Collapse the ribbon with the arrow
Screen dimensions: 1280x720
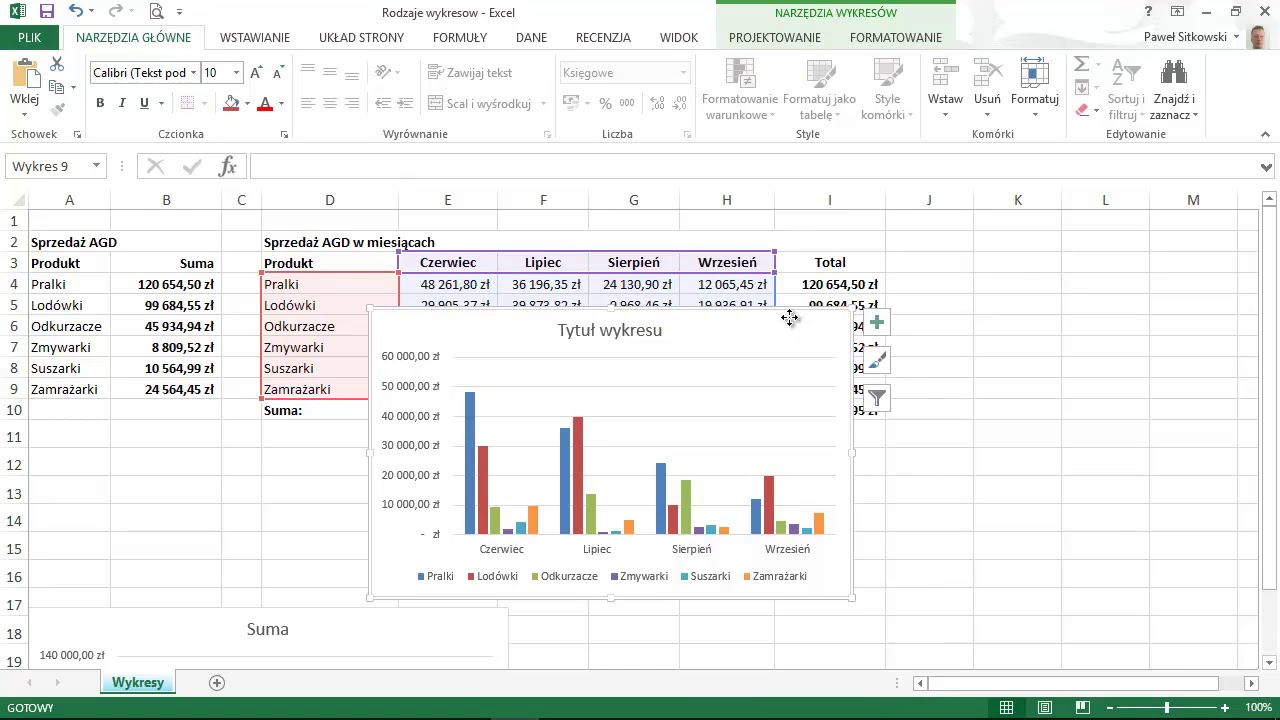pyautogui.click(x=1266, y=134)
